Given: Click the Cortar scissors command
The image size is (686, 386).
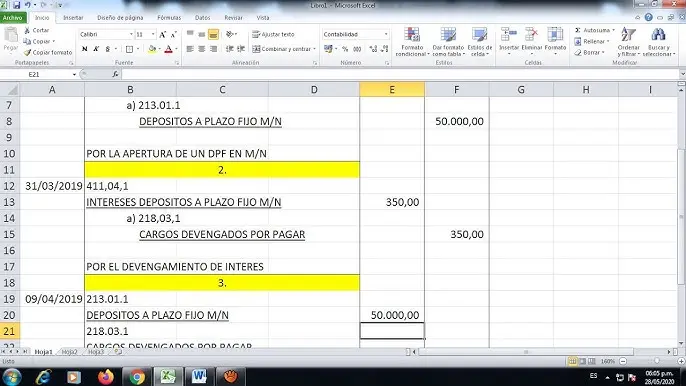Looking at the screenshot, I should pos(37,30).
